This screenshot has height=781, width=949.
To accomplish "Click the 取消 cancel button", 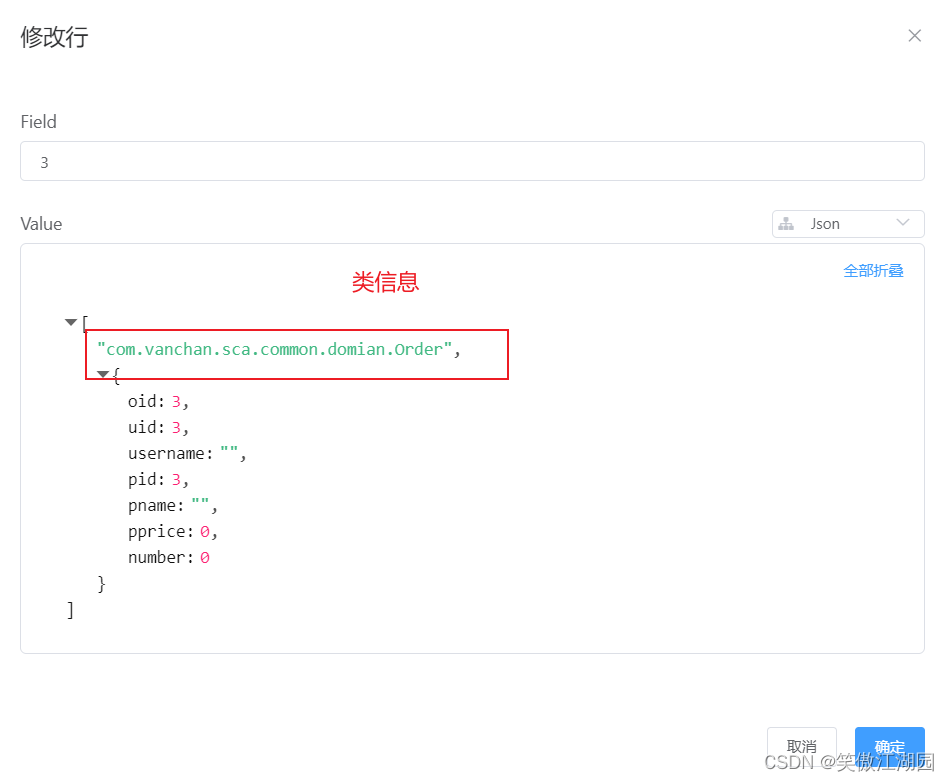I will coord(801,746).
